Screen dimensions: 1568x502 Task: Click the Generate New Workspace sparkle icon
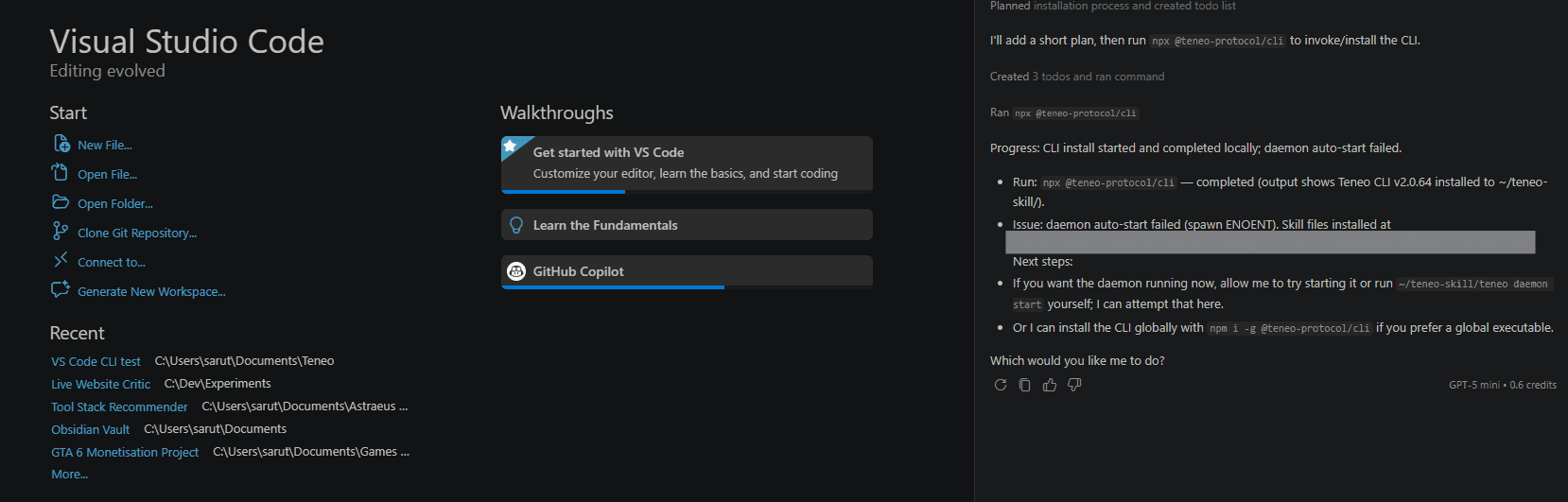(x=61, y=289)
